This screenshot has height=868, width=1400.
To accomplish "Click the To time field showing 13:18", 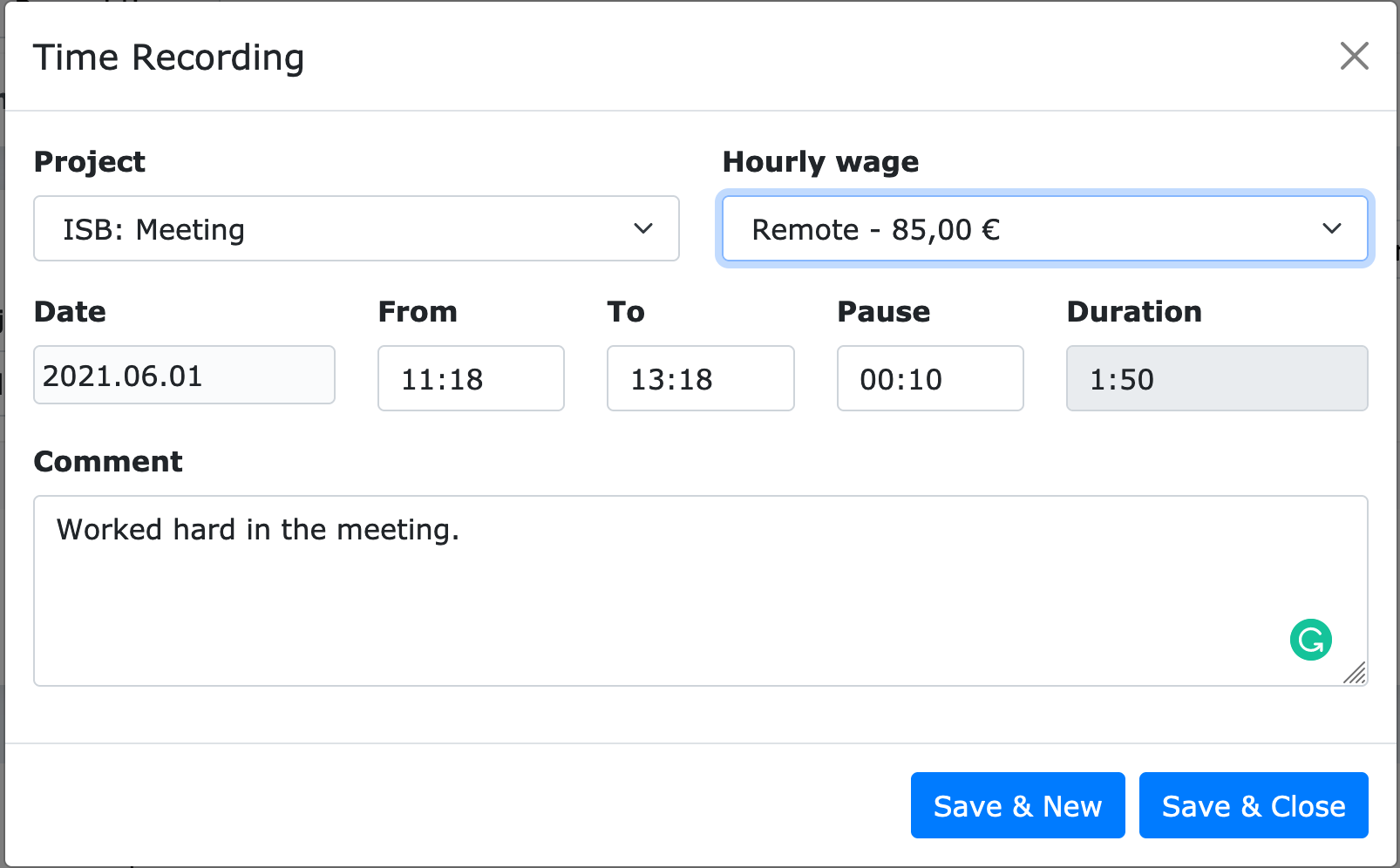I will pos(700,378).
